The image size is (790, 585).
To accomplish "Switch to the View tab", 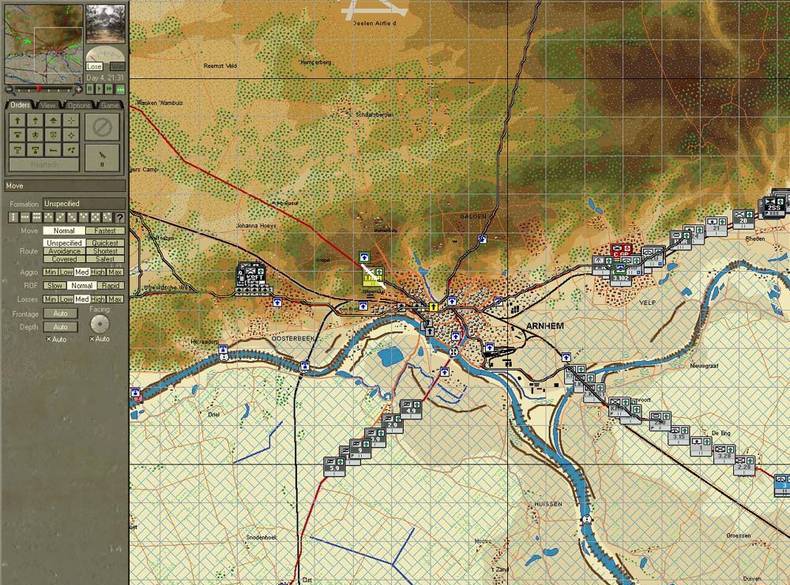I will [x=50, y=104].
